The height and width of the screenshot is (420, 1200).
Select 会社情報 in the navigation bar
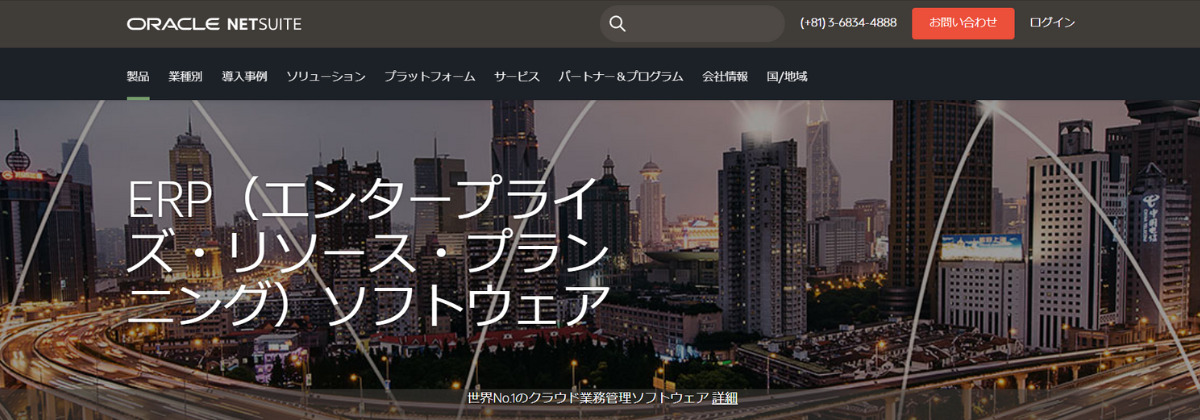pos(725,76)
